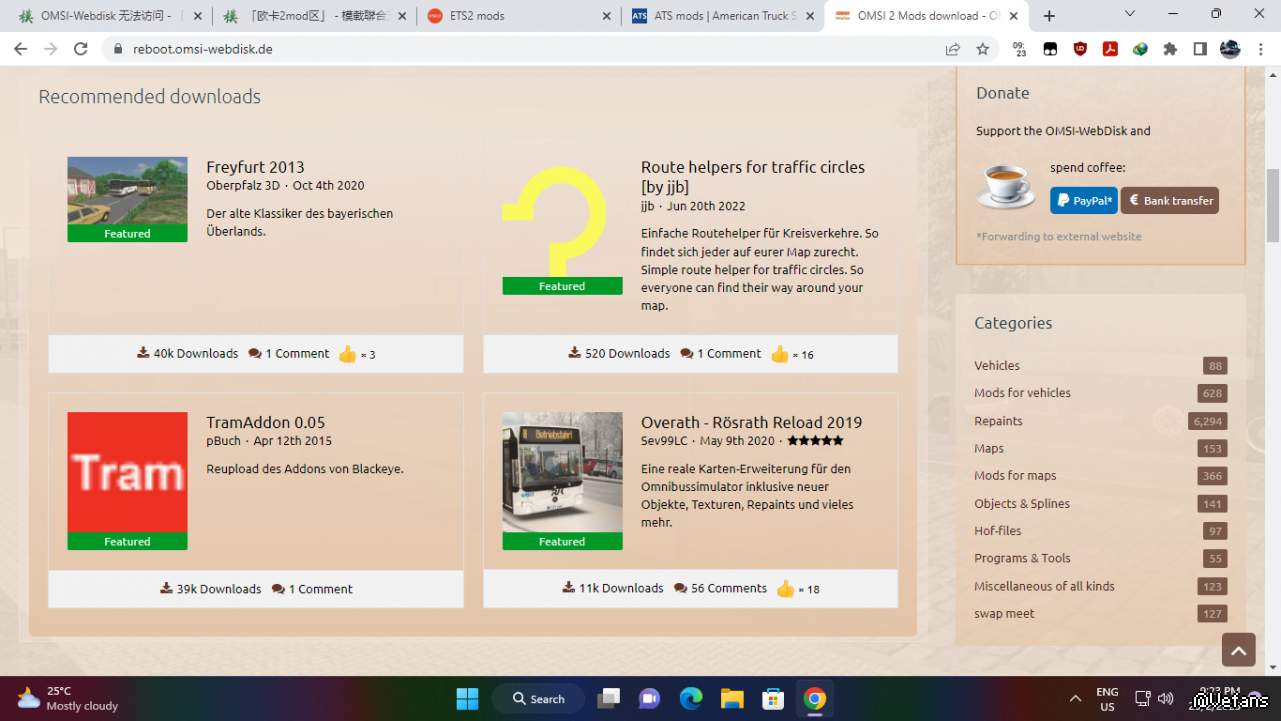The height and width of the screenshot is (721, 1281).
Task: Click the browser back arrow
Action: (21, 49)
